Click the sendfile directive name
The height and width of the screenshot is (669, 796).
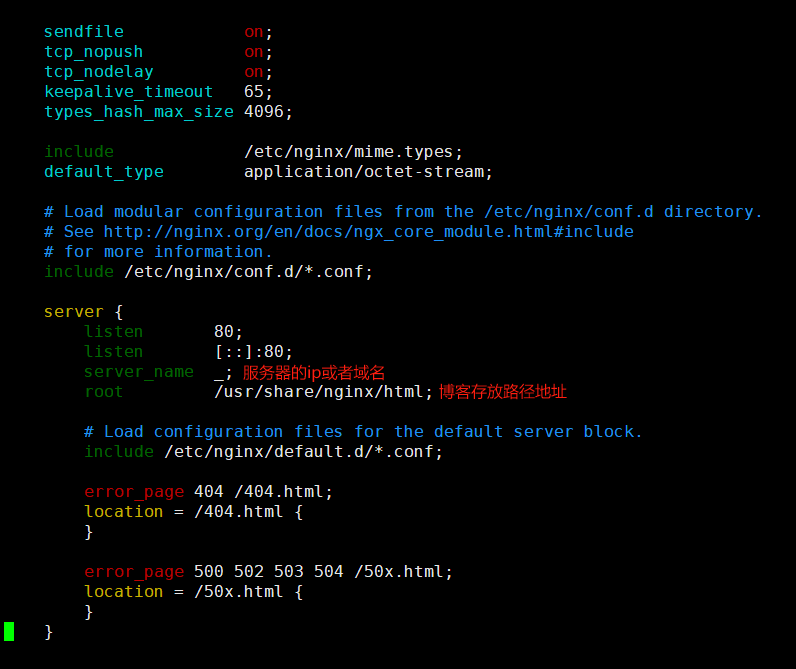coord(84,31)
